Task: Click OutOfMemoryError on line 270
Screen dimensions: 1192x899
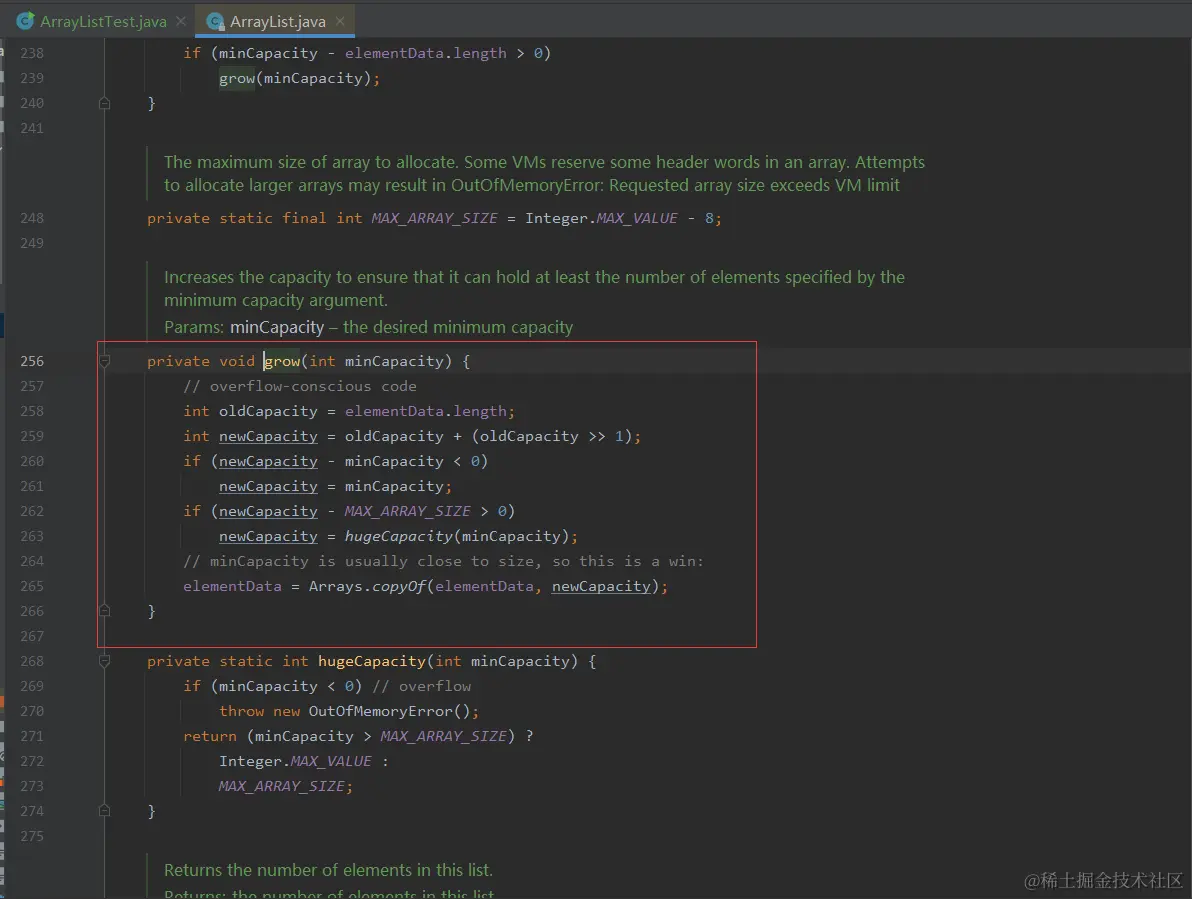Action: (x=380, y=711)
